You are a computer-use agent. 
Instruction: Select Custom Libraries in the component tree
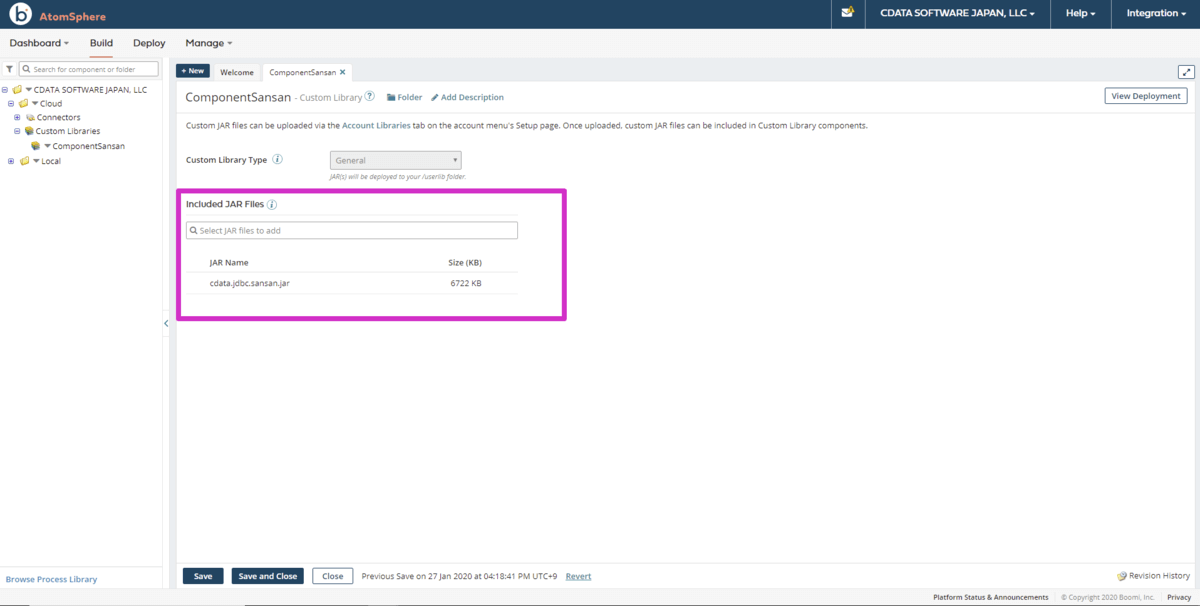click(x=68, y=131)
